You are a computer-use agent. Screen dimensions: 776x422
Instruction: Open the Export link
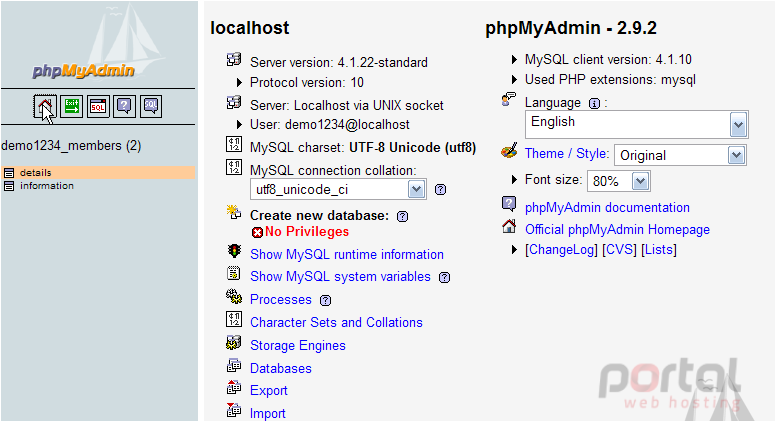[x=269, y=390]
